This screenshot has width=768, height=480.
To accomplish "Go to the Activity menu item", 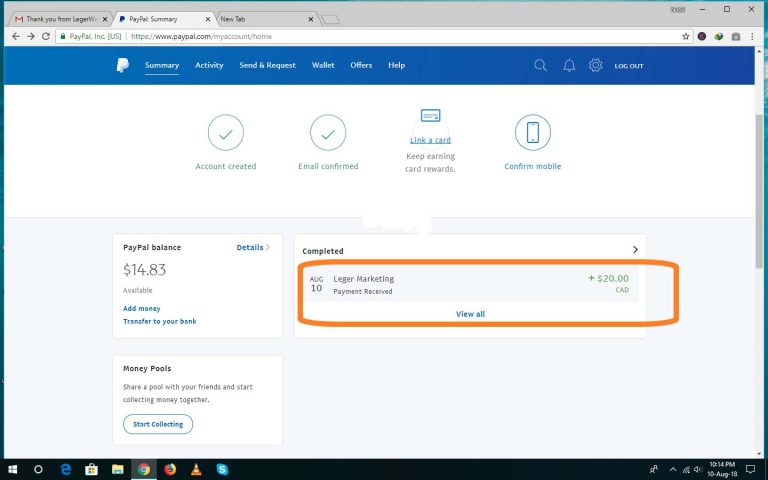I will (209, 65).
